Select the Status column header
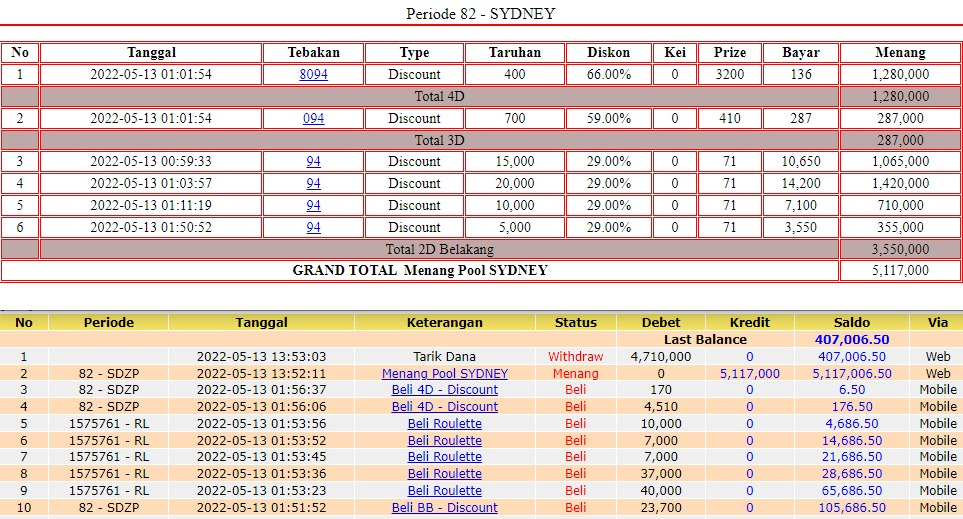This screenshot has height=519, width=963. 575,322
